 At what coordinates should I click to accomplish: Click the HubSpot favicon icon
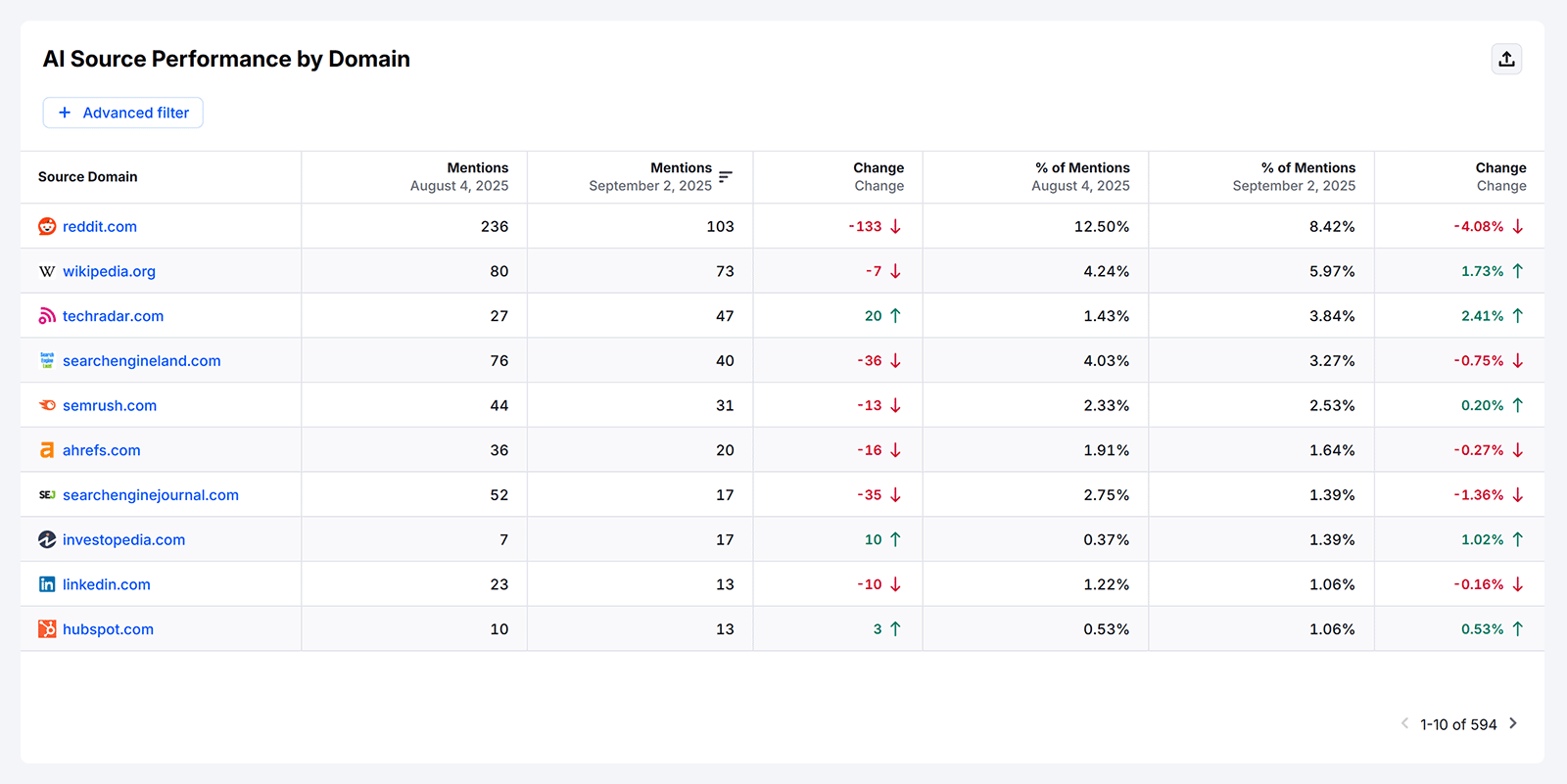click(47, 629)
